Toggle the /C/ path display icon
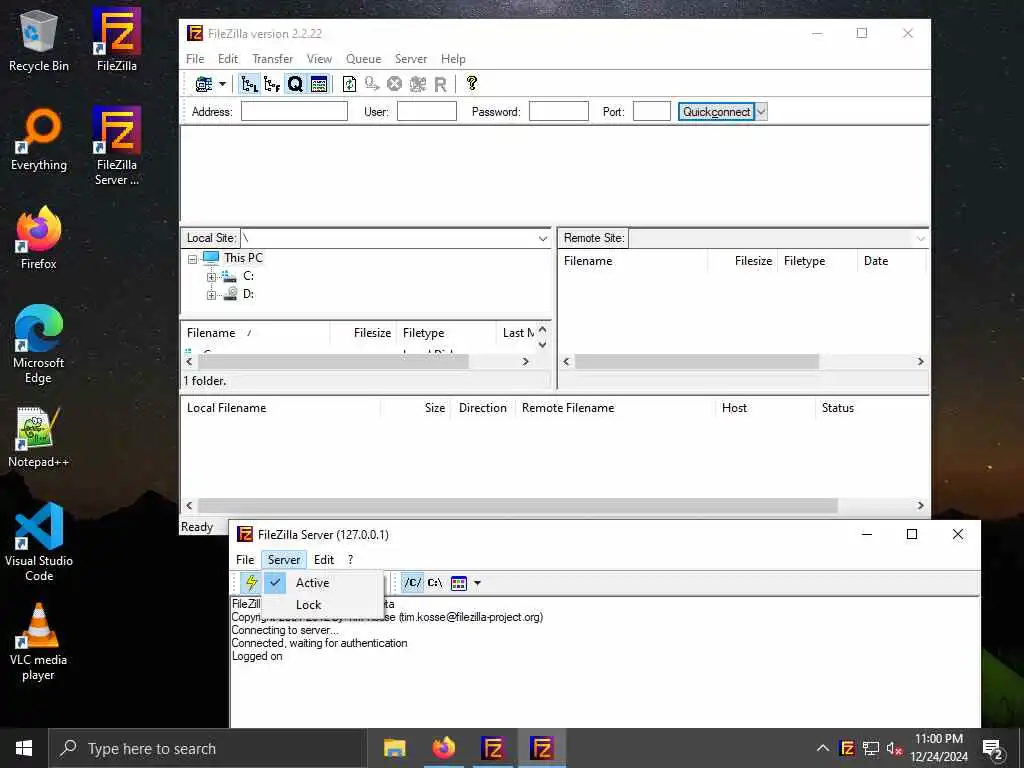This screenshot has height=768, width=1024. pyautogui.click(x=412, y=583)
